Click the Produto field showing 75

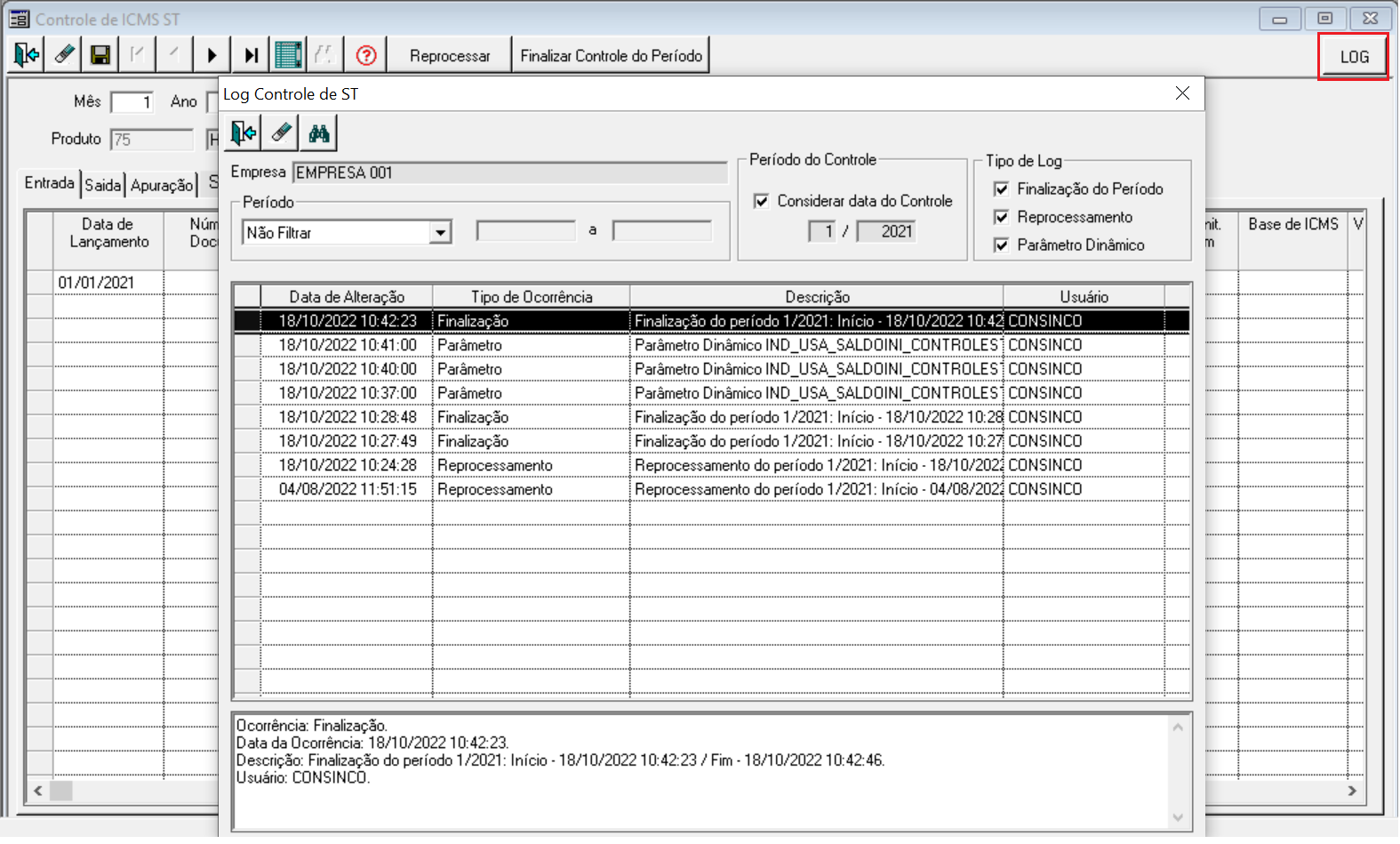pyautogui.click(x=152, y=140)
